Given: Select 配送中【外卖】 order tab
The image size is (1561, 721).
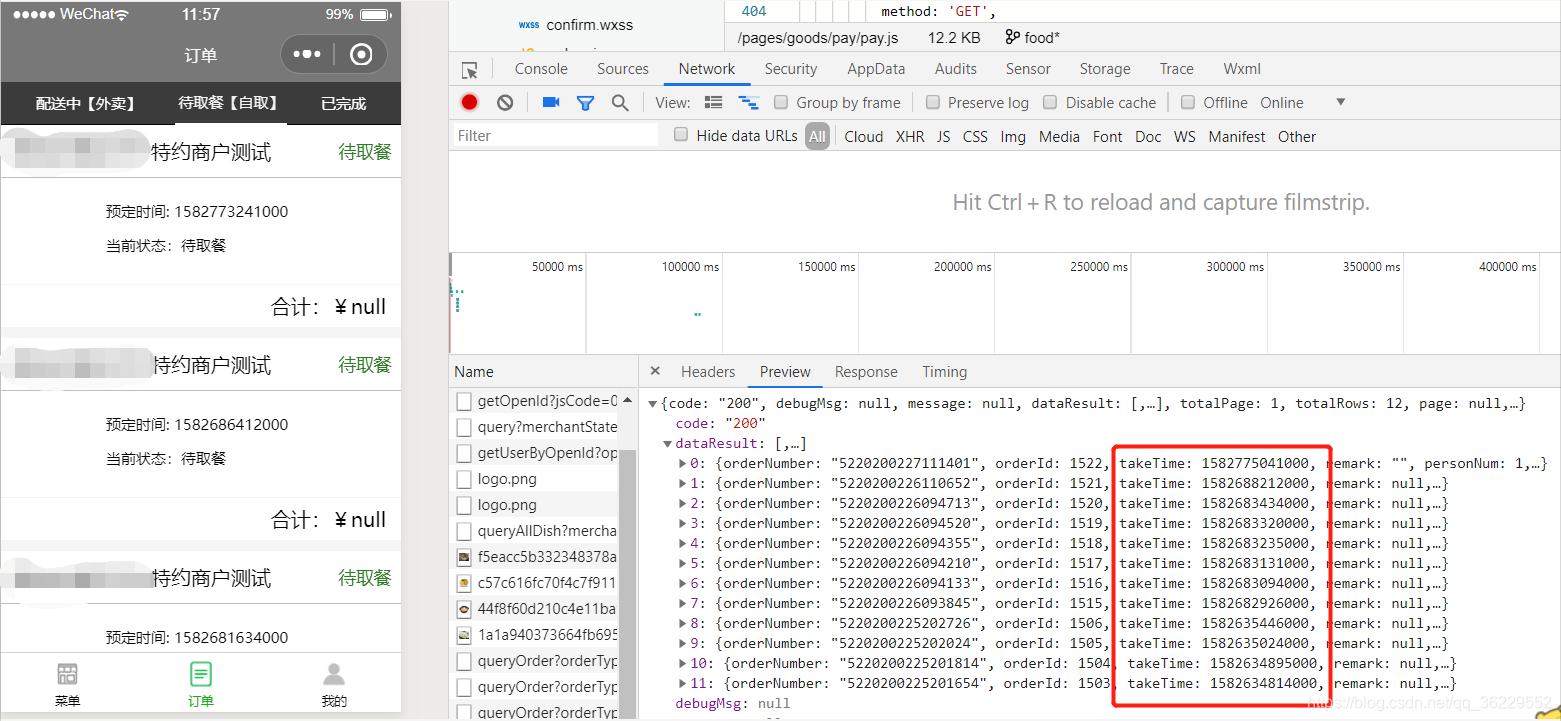Looking at the screenshot, I should coord(85,104).
